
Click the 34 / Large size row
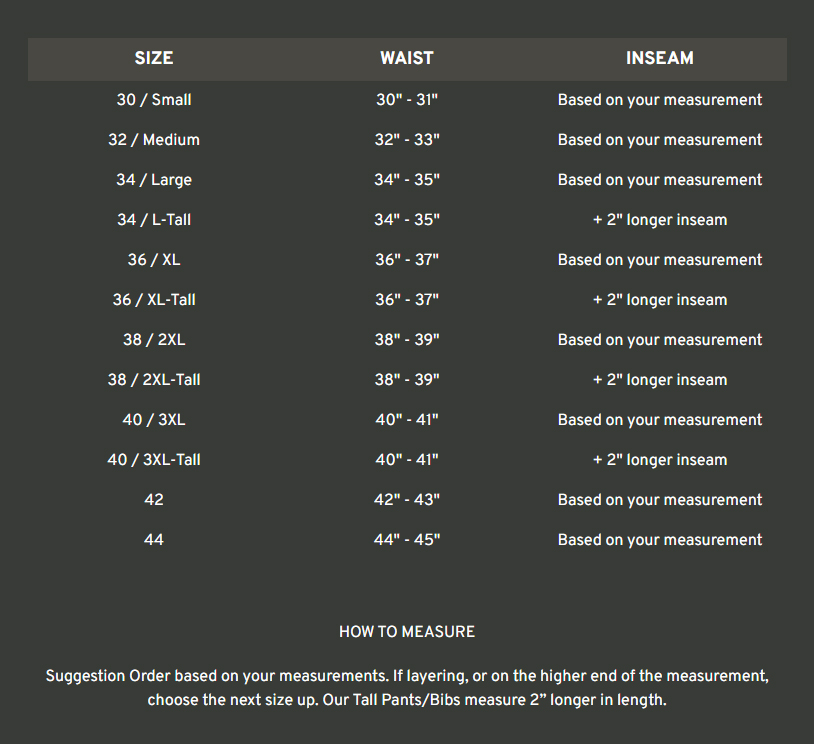(154, 180)
